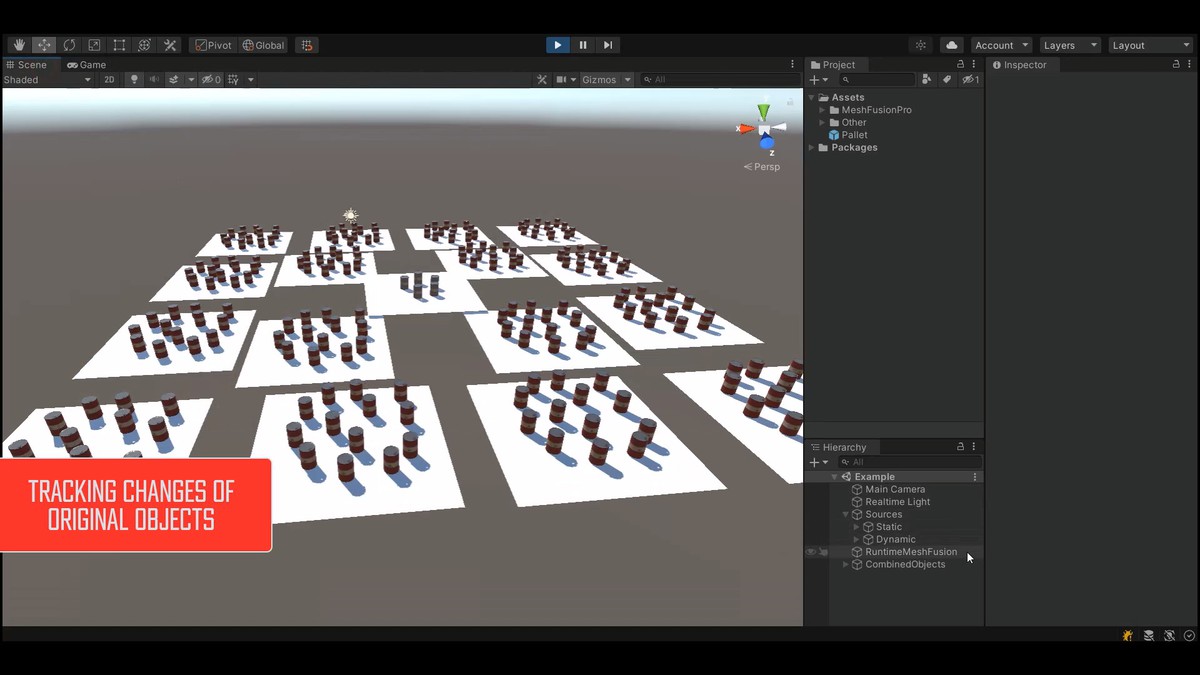Select the Inspector tab
This screenshot has height=675, width=1200.
[1020, 64]
